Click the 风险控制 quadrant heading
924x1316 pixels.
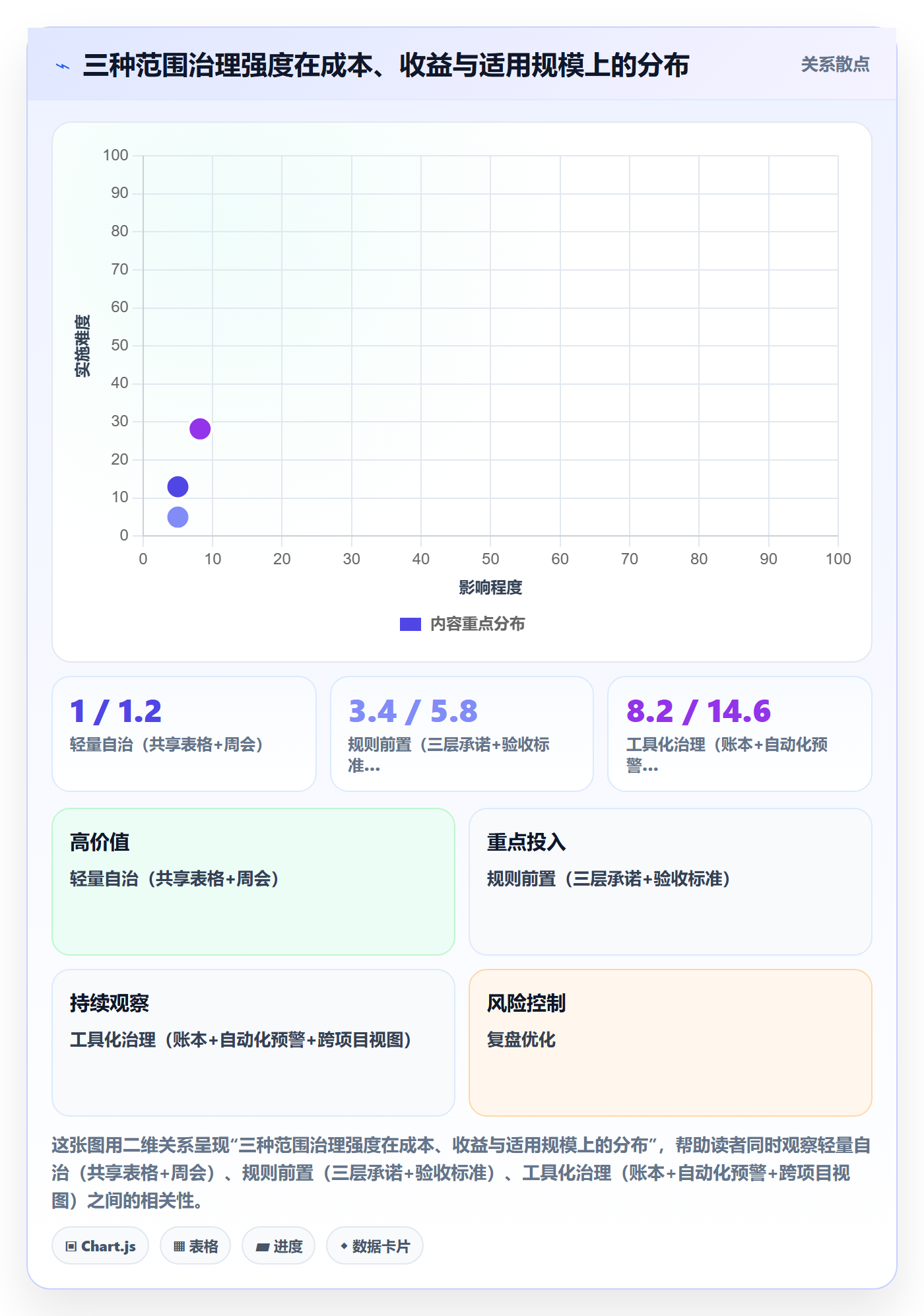526,1003
